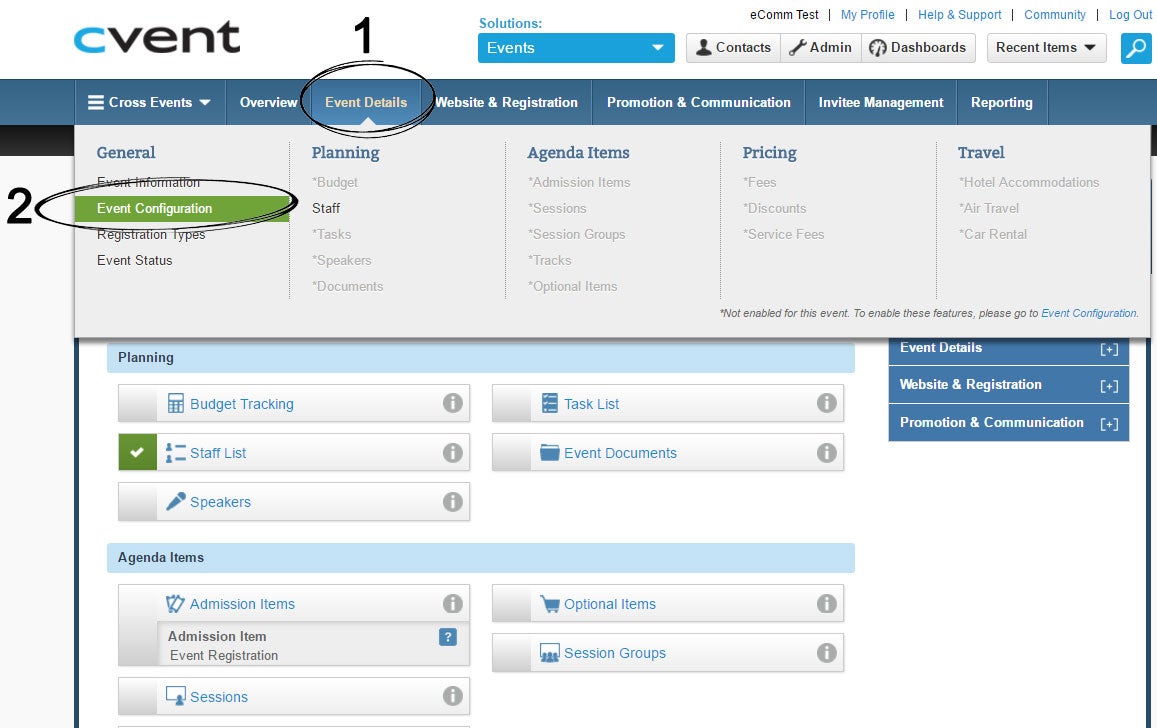Enable the Speakers feature checkbox

(138, 502)
